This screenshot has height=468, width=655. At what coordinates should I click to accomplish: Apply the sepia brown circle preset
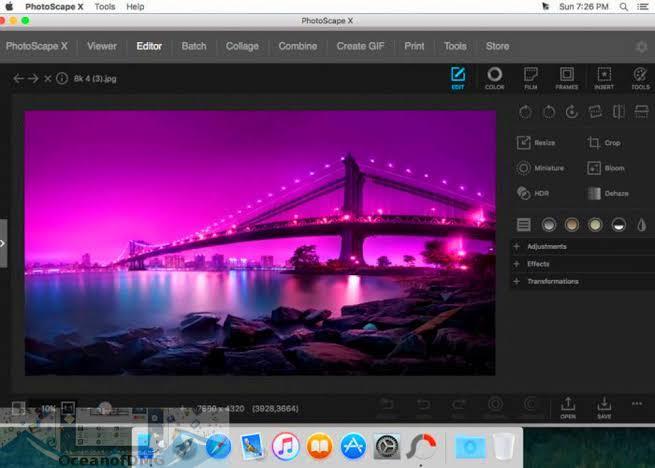572,224
